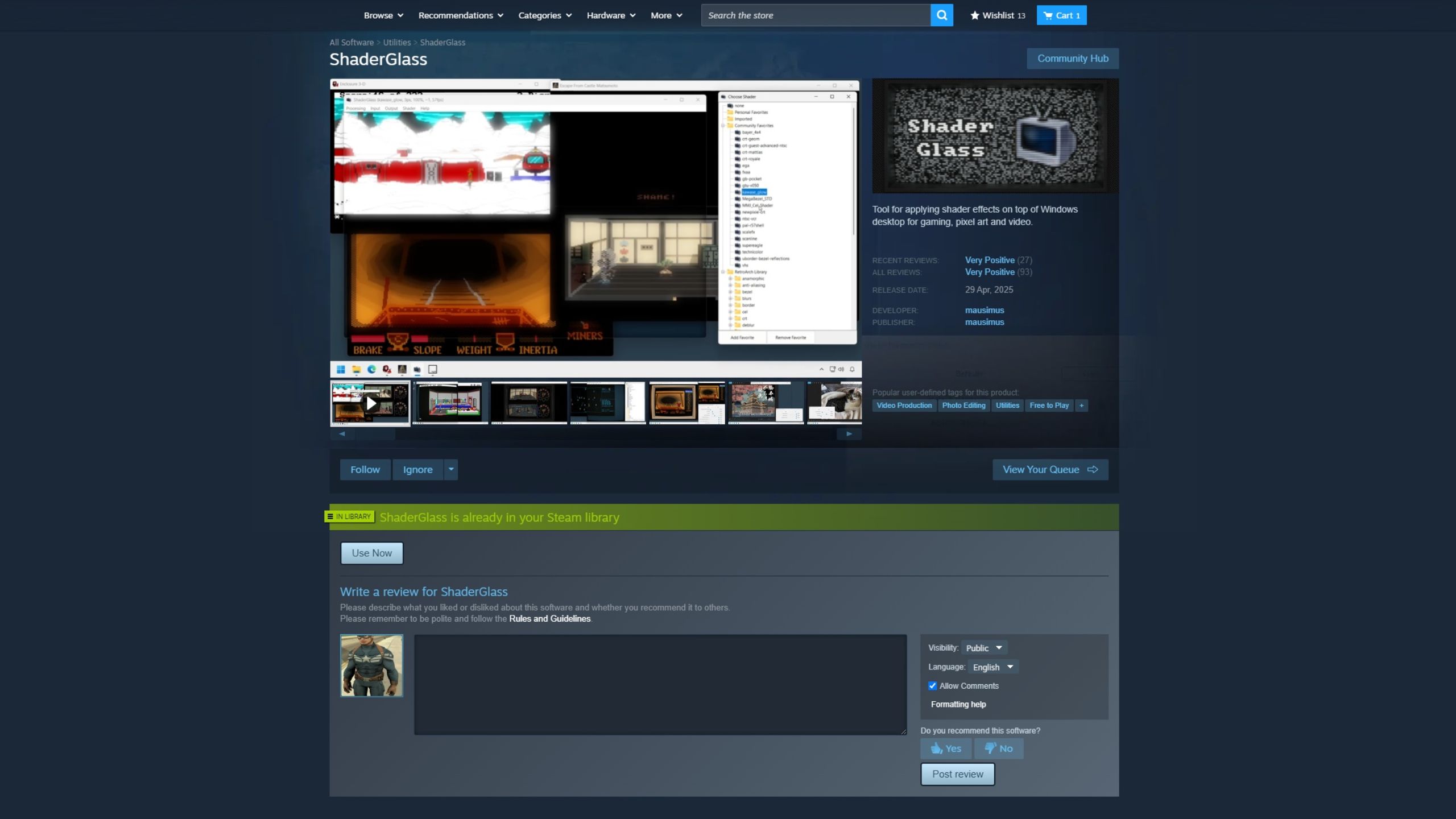Open the More menu
This screenshot has width=1456, height=819.
pos(666,15)
